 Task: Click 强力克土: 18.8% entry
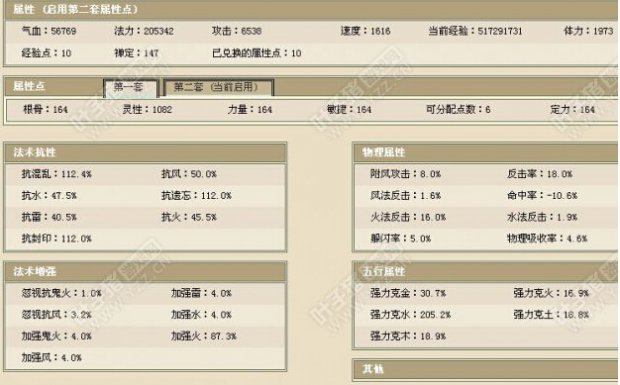[551, 315]
